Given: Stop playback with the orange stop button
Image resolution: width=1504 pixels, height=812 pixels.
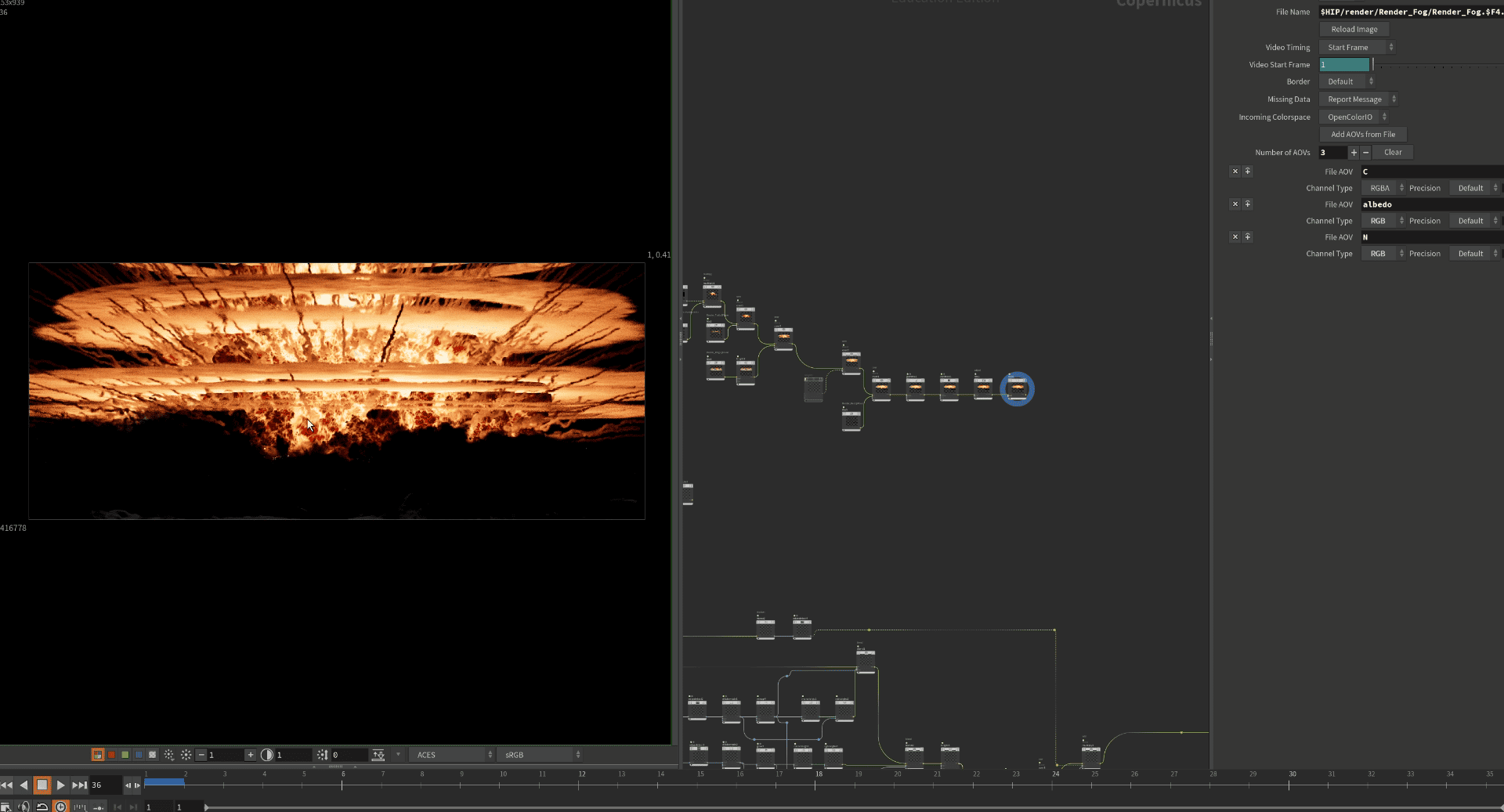Looking at the screenshot, I should pos(42,785).
